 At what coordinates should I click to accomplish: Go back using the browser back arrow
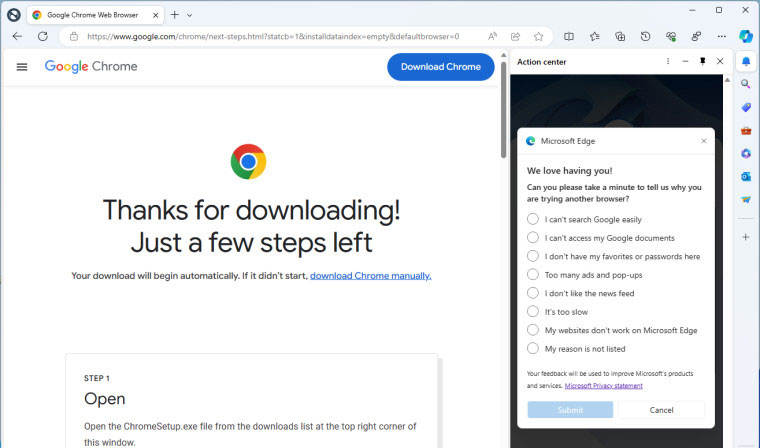(17, 36)
